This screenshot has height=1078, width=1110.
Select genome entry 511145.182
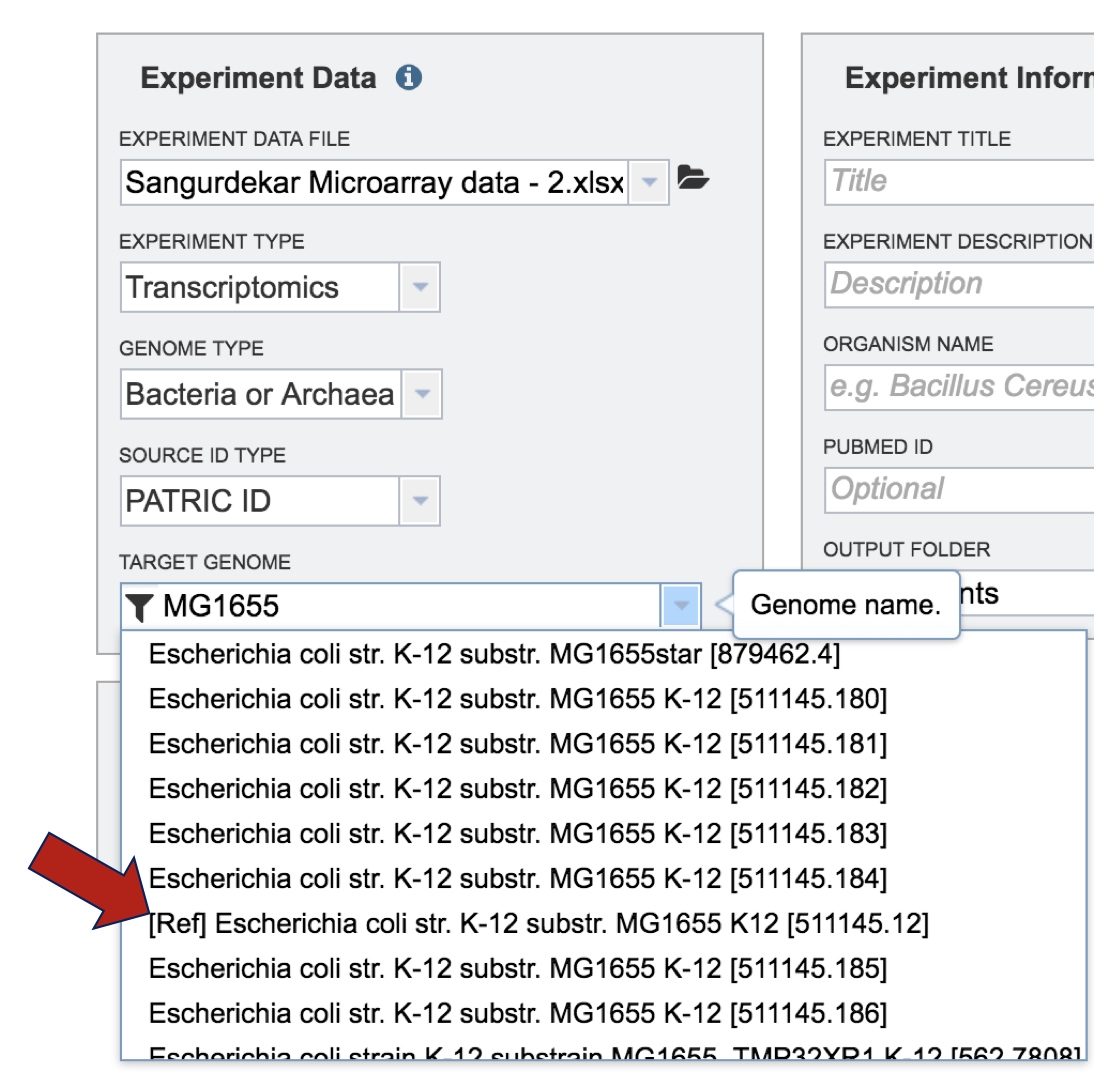coord(517,789)
